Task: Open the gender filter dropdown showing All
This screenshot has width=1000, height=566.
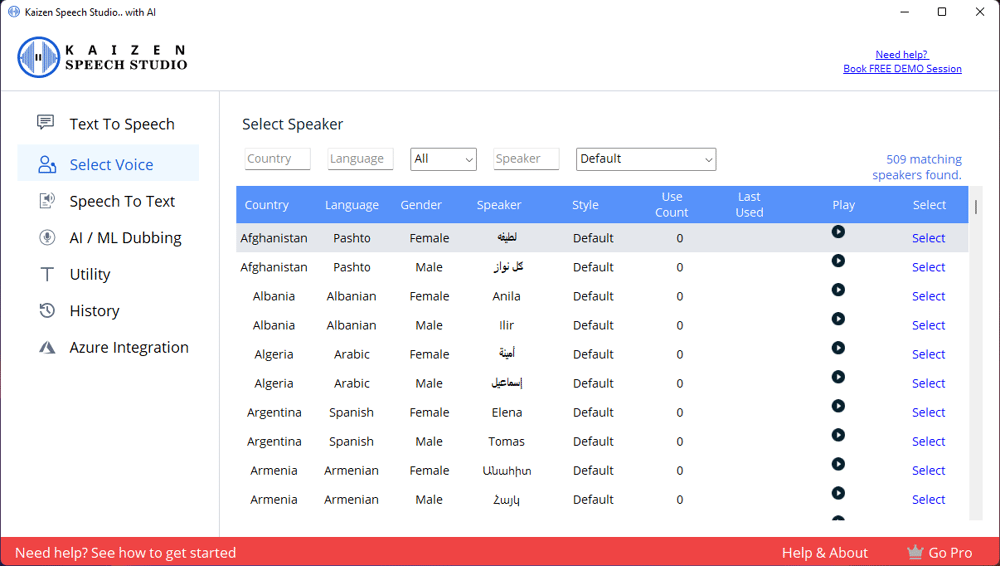Action: [x=444, y=159]
